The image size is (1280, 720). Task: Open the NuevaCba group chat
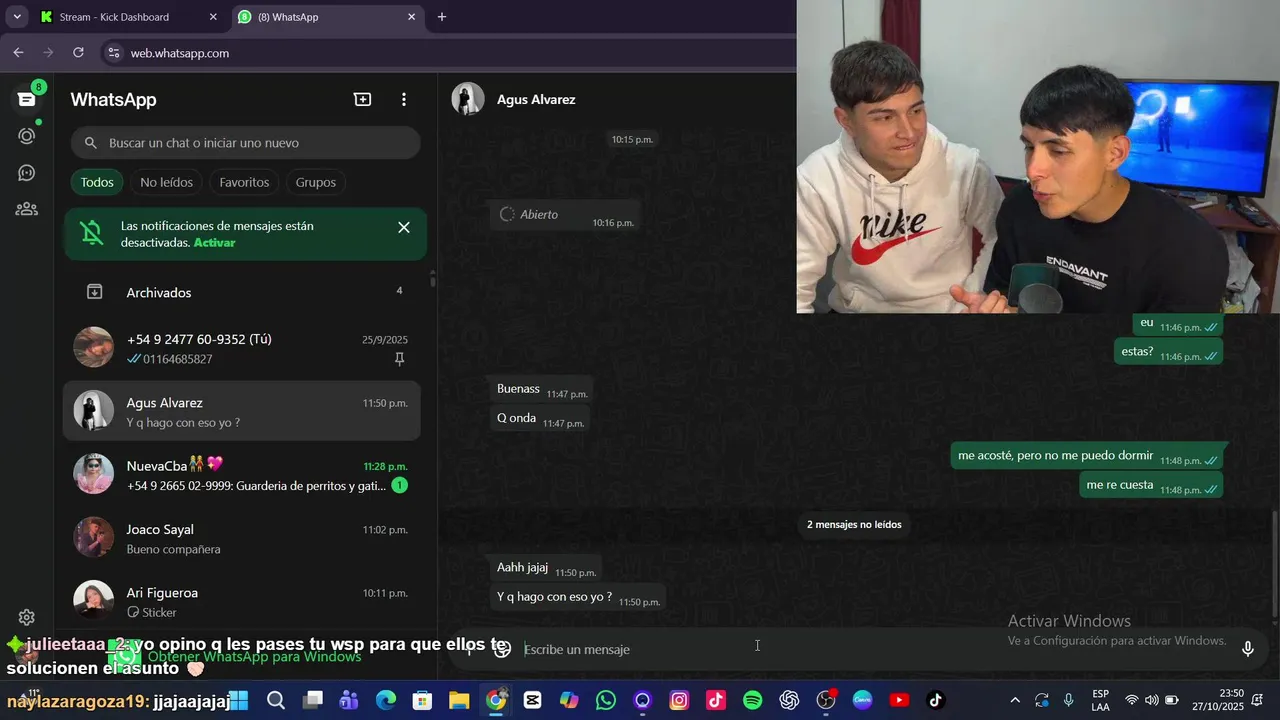coord(243,475)
